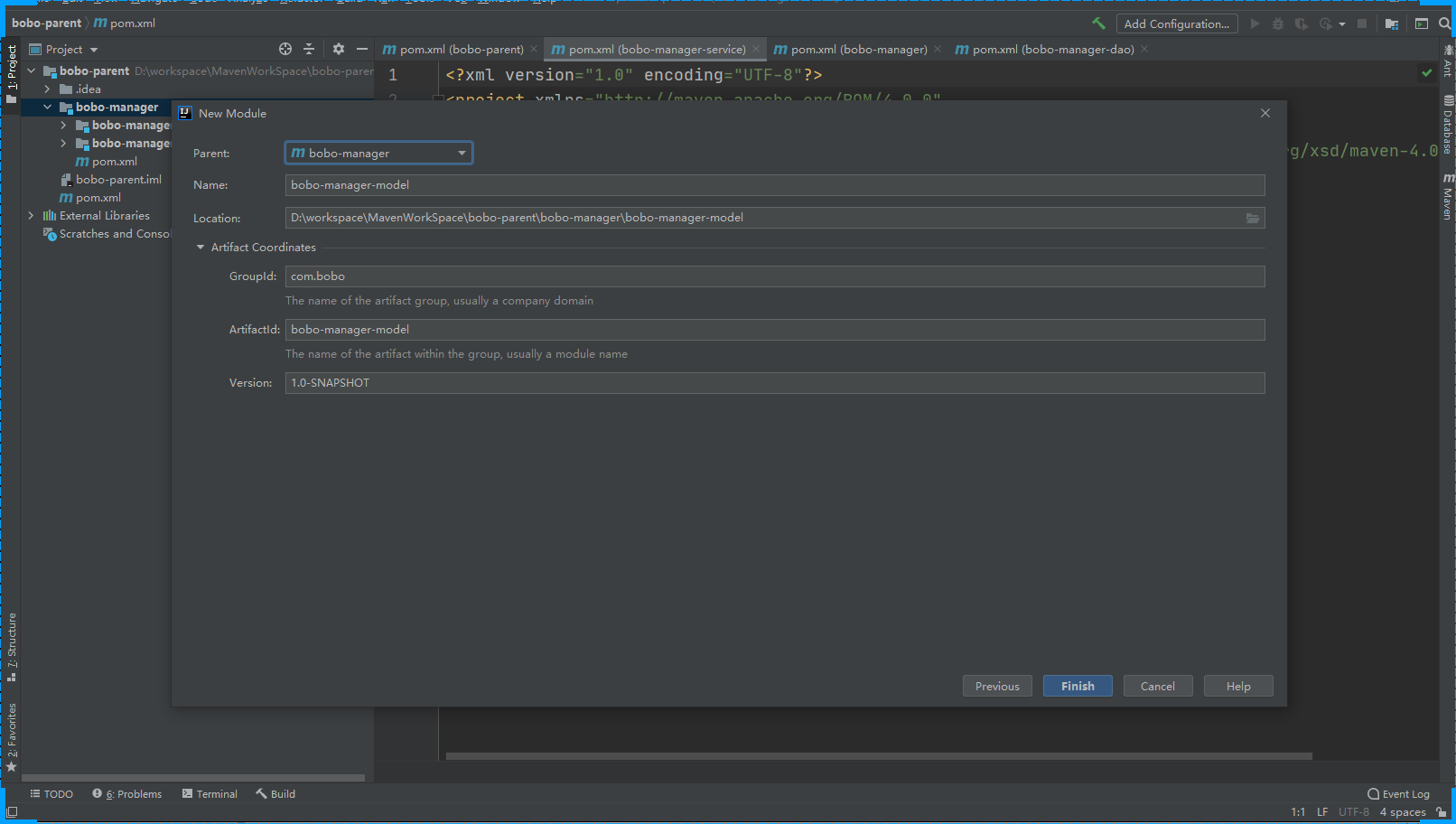The width and height of the screenshot is (1456, 824).
Task: Switch to pom.xml (bobo-manager) tab
Action: click(x=850, y=50)
